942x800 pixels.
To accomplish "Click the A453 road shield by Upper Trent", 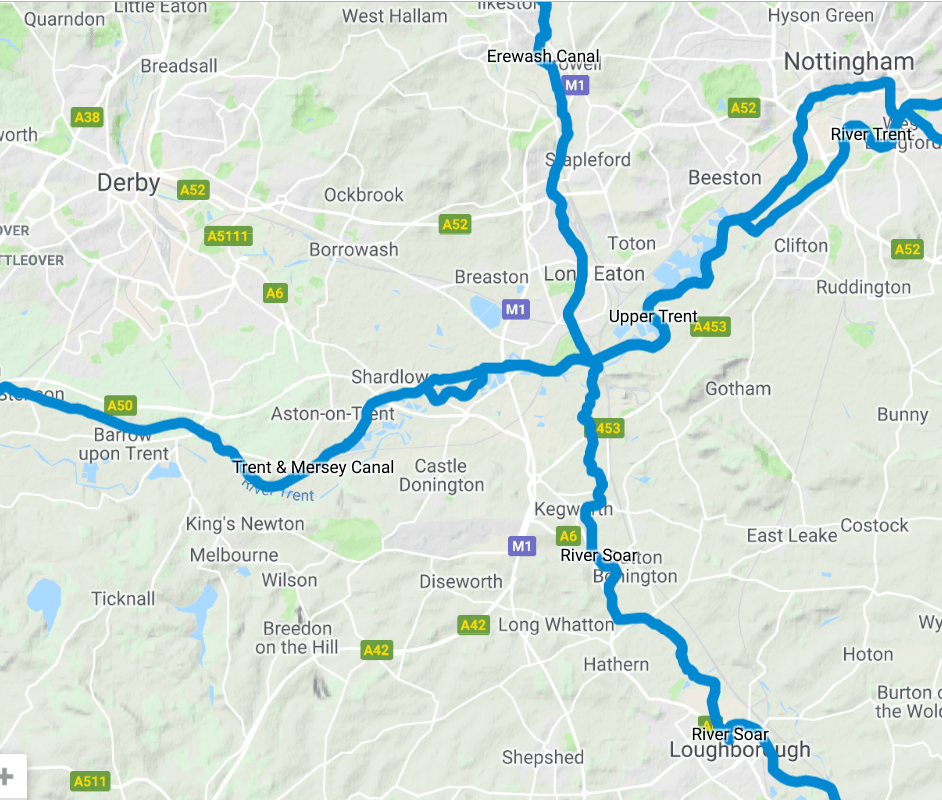I will pos(710,327).
